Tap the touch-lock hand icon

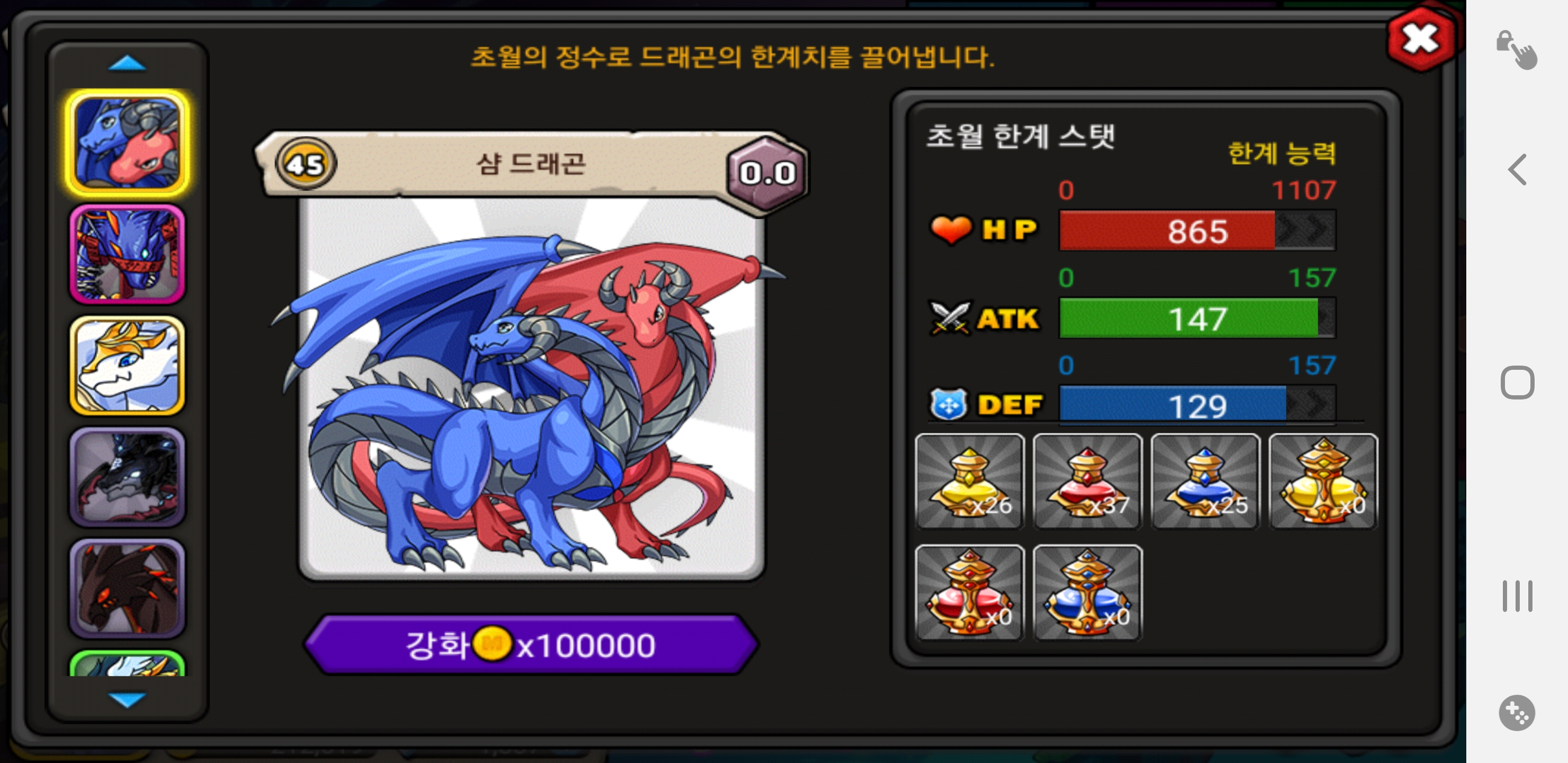[1516, 50]
